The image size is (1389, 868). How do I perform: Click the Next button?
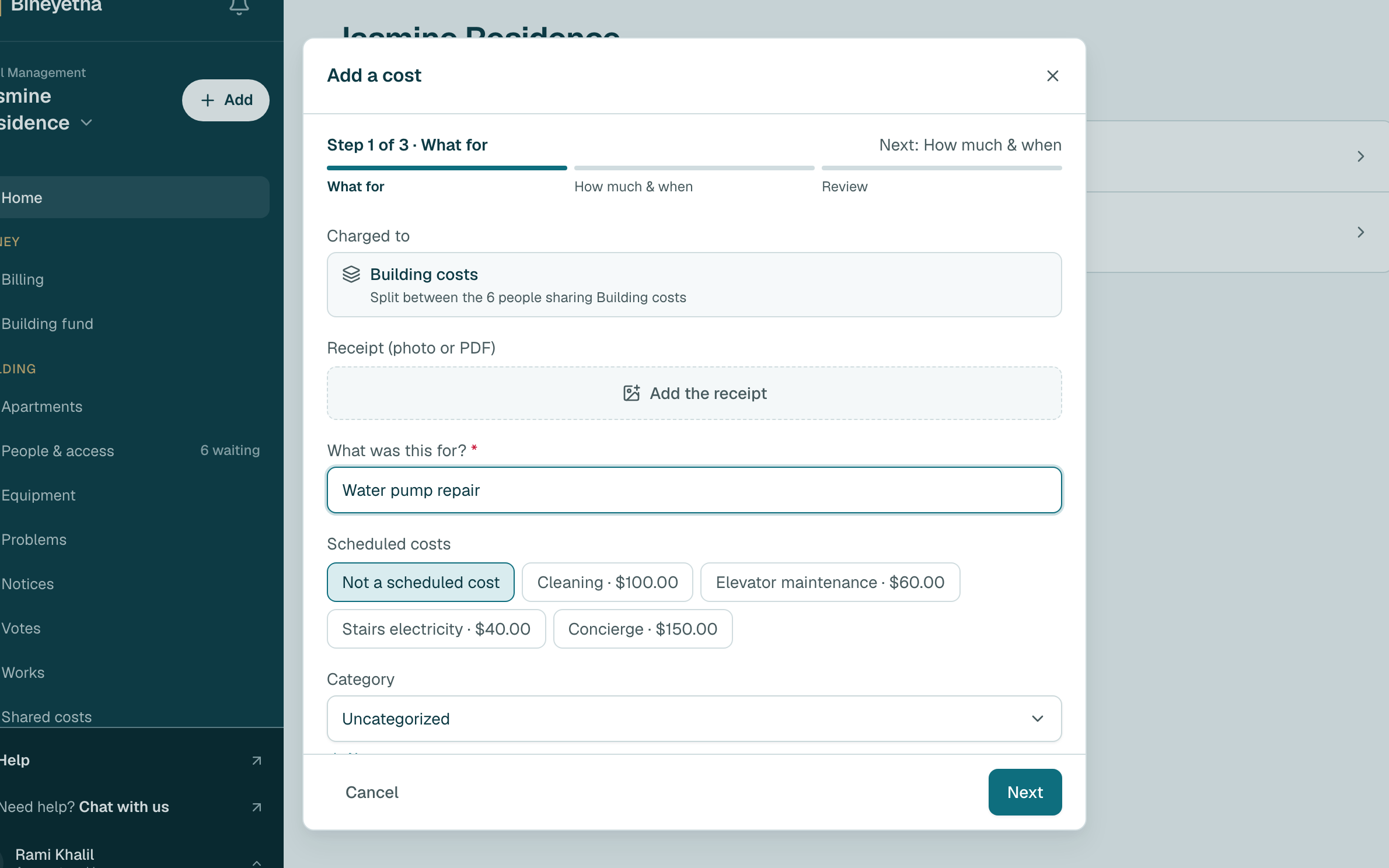pyautogui.click(x=1025, y=792)
